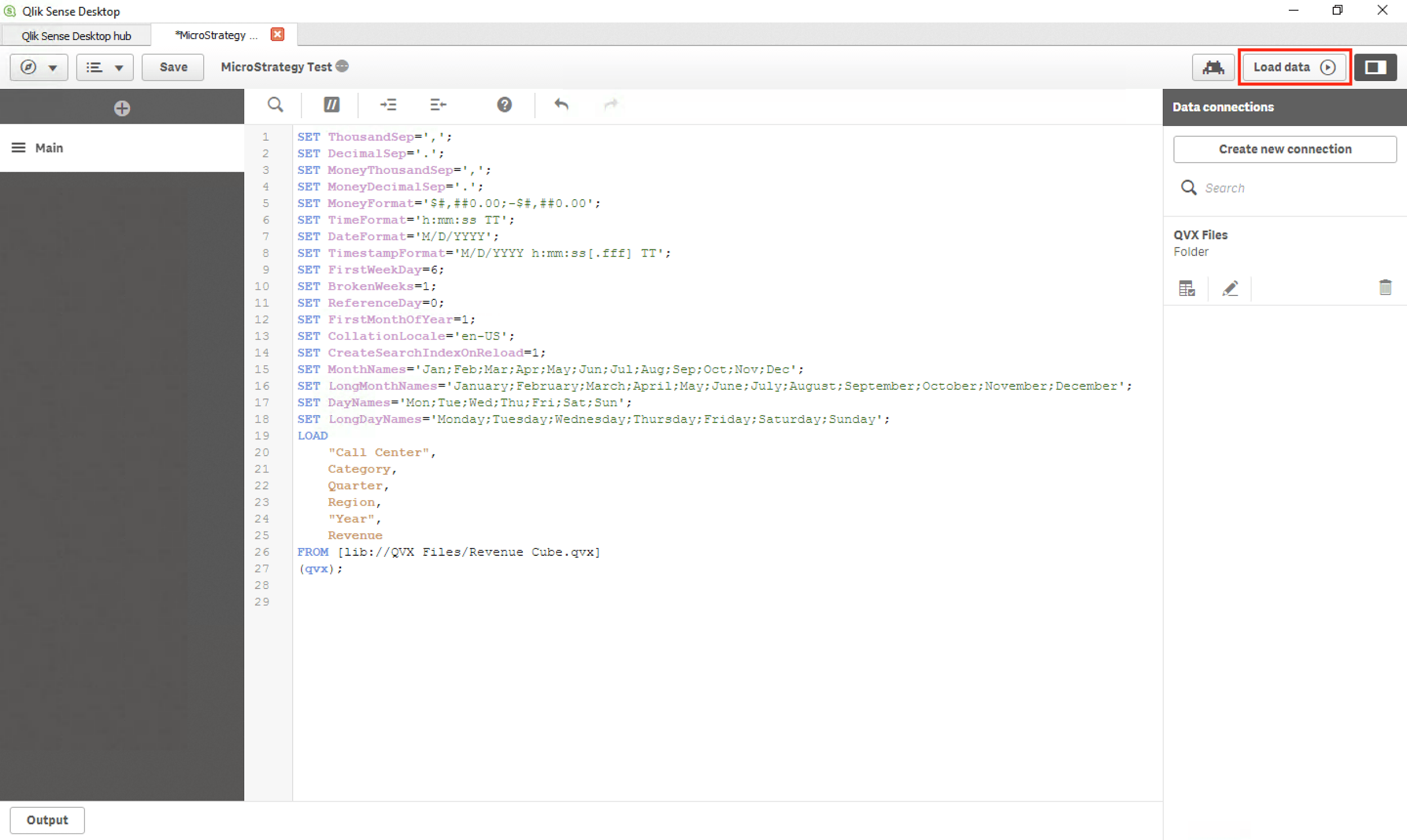
Task: Delete the QVX Files connection
Action: [x=1385, y=288]
